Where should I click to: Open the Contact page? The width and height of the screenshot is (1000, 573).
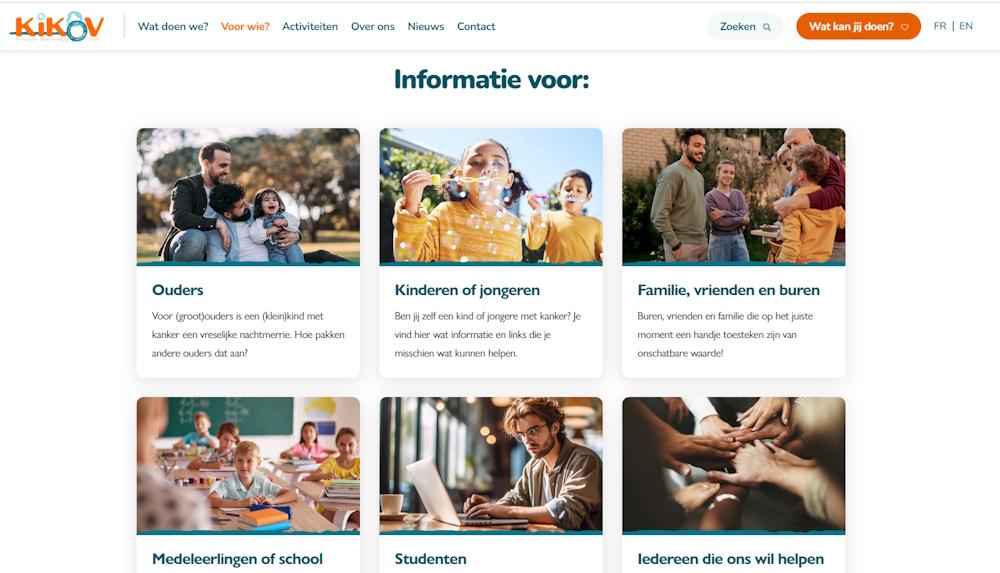476,26
